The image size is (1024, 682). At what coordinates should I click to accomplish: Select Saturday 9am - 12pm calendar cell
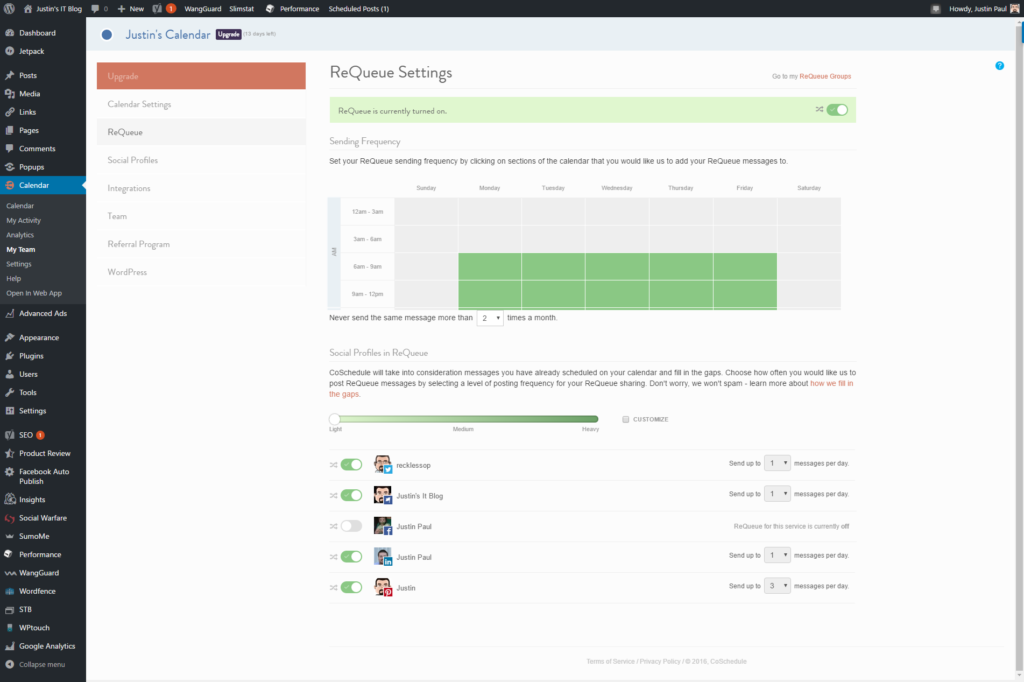pyautogui.click(x=808, y=294)
